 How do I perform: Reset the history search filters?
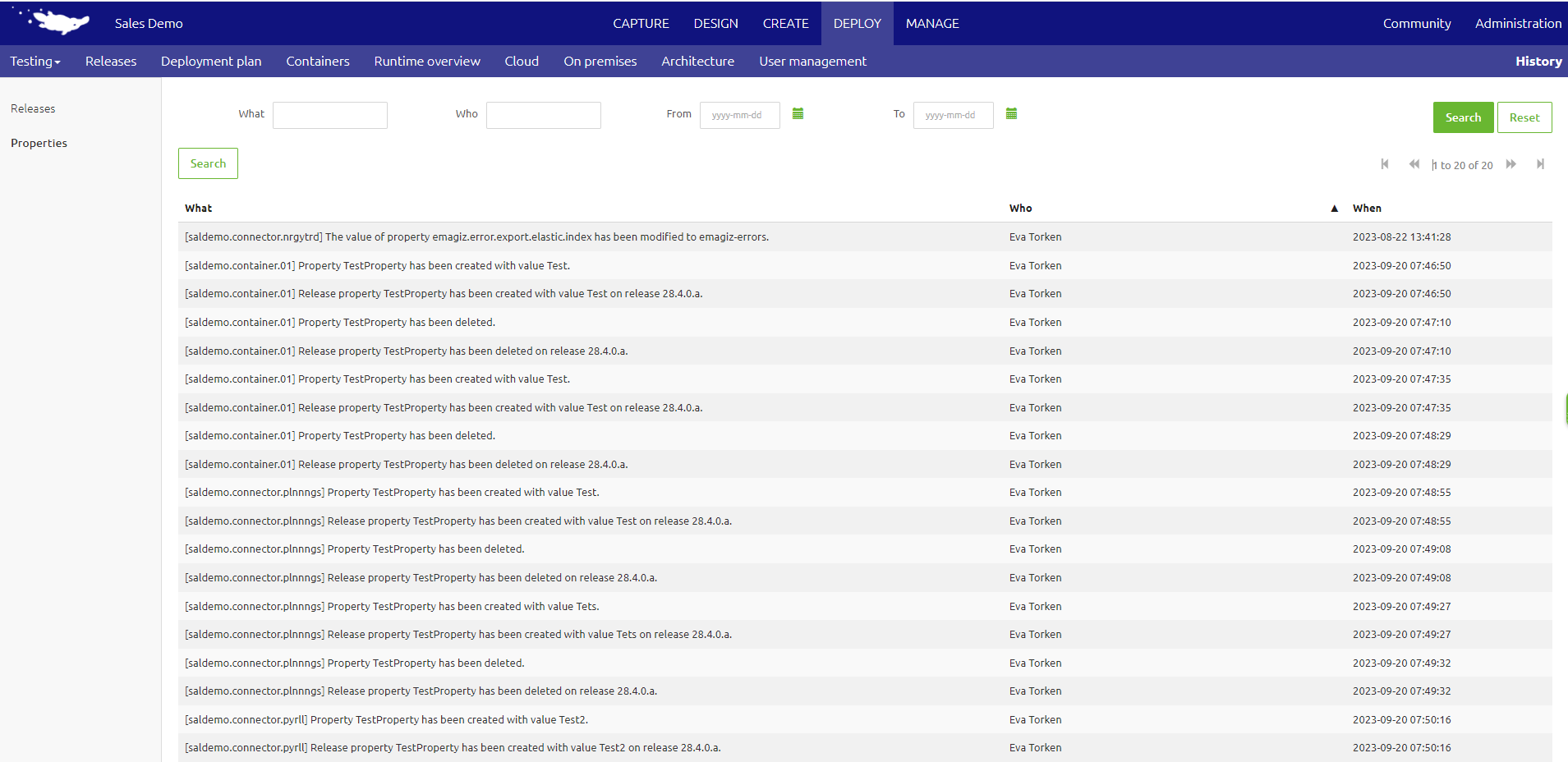tap(1524, 117)
